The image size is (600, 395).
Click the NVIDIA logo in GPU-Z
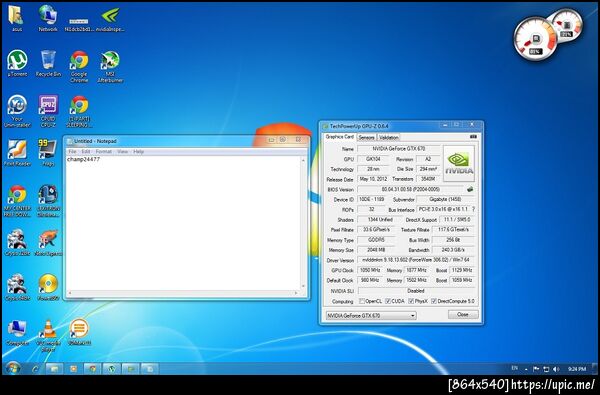(459, 163)
